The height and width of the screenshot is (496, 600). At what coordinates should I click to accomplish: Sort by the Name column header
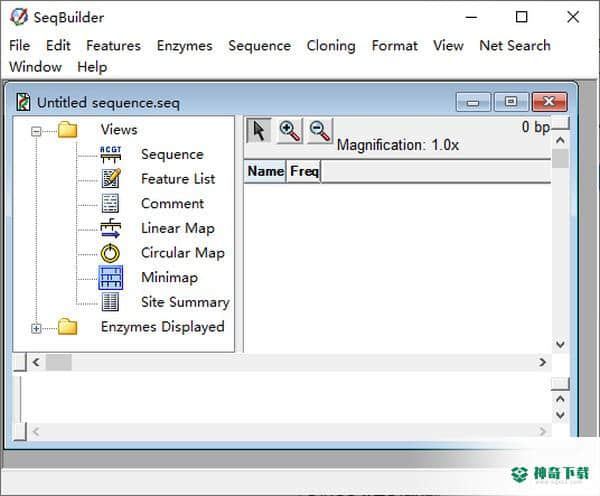pyautogui.click(x=265, y=171)
